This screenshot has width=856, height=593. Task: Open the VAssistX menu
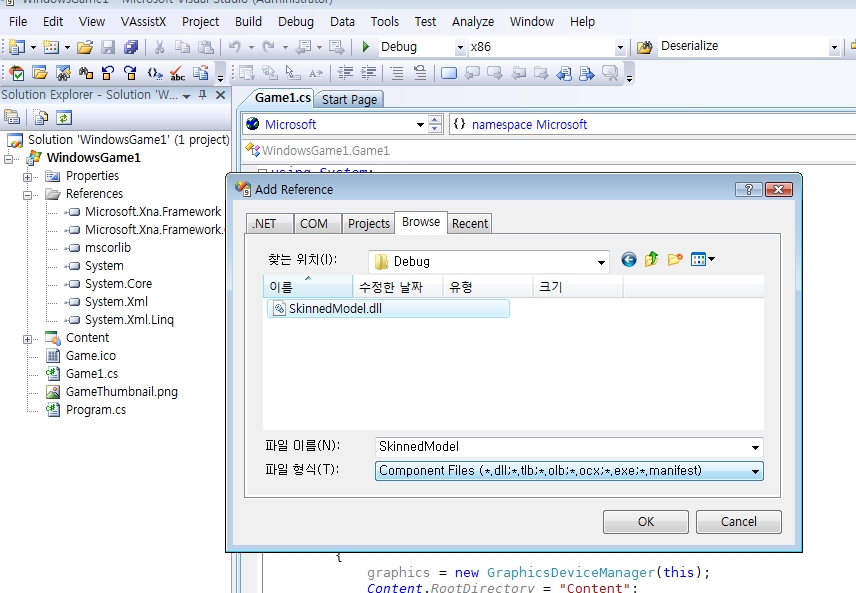143,22
